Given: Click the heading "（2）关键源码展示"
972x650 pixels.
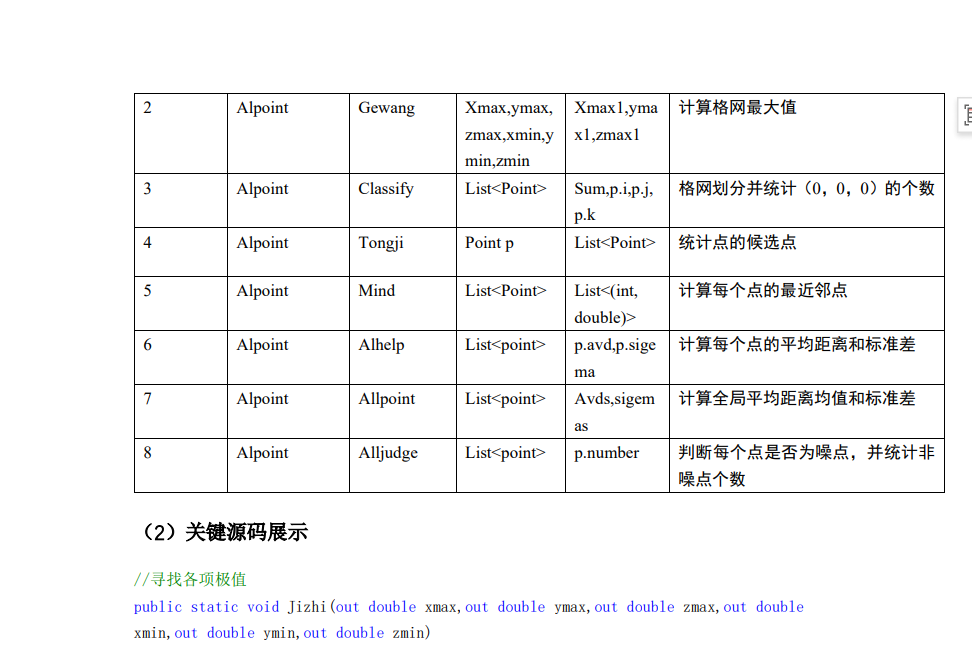Looking at the screenshot, I should tap(221, 532).
